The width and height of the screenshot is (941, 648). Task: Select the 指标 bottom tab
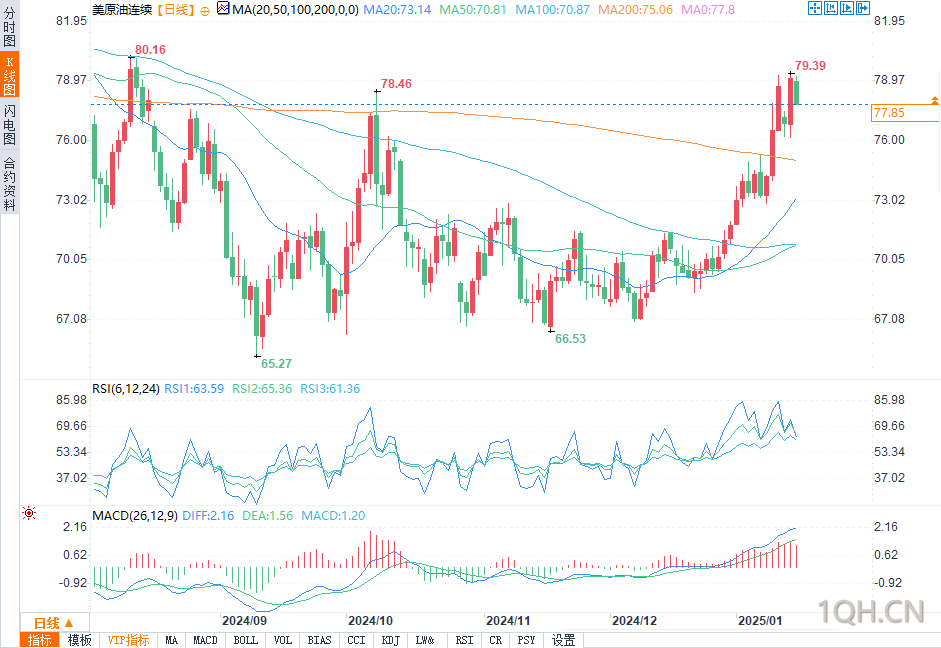tap(40, 640)
